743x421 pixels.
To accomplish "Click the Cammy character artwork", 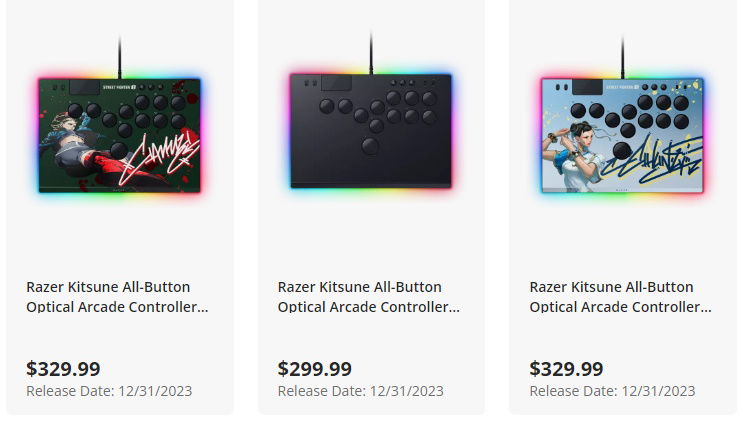I will (80, 140).
